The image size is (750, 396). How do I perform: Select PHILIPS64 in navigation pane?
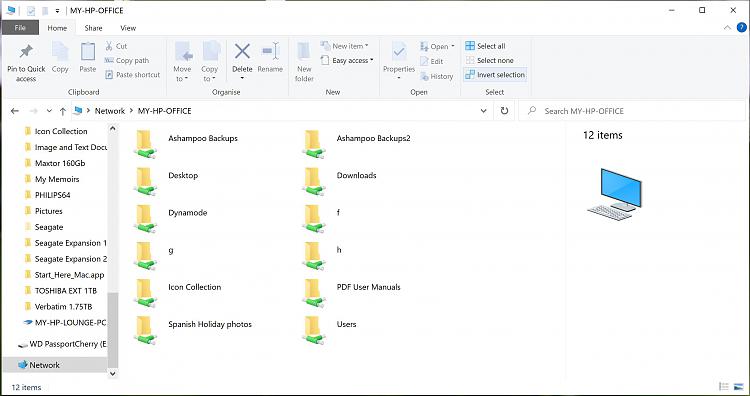pyautogui.click(x=47, y=195)
